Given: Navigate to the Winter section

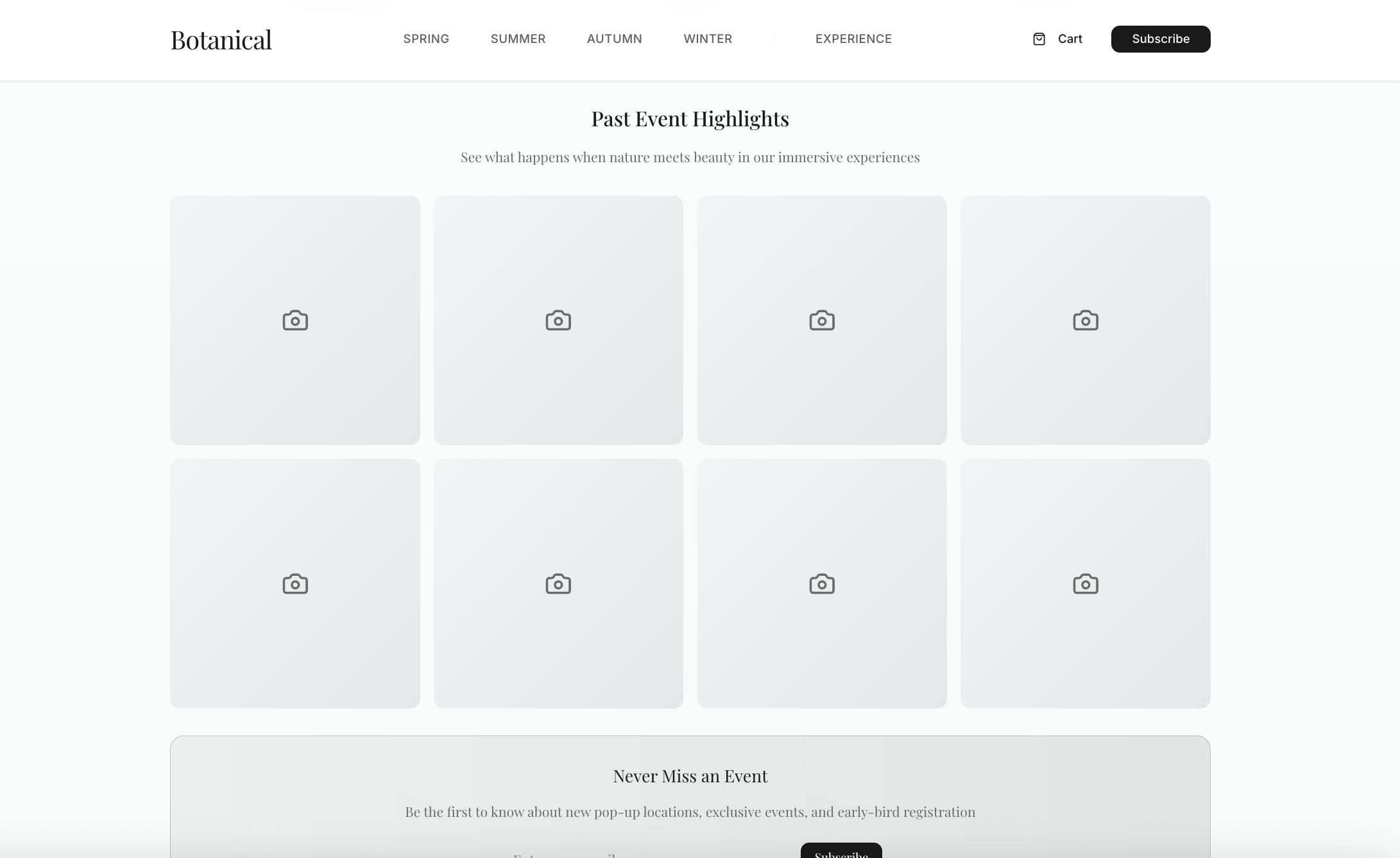Looking at the screenshot, I should [x=708, y=39].
